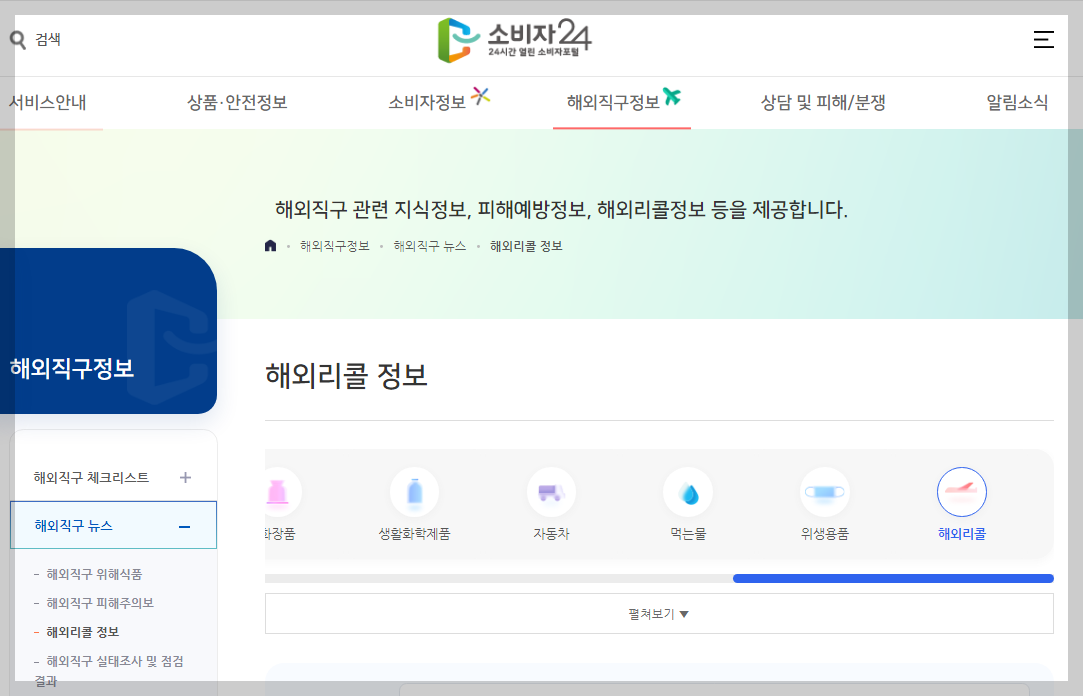Select the 위생용품 mask icon
Image resolution: width=1083 pixels, height=696 pixels.
(825, 492)
